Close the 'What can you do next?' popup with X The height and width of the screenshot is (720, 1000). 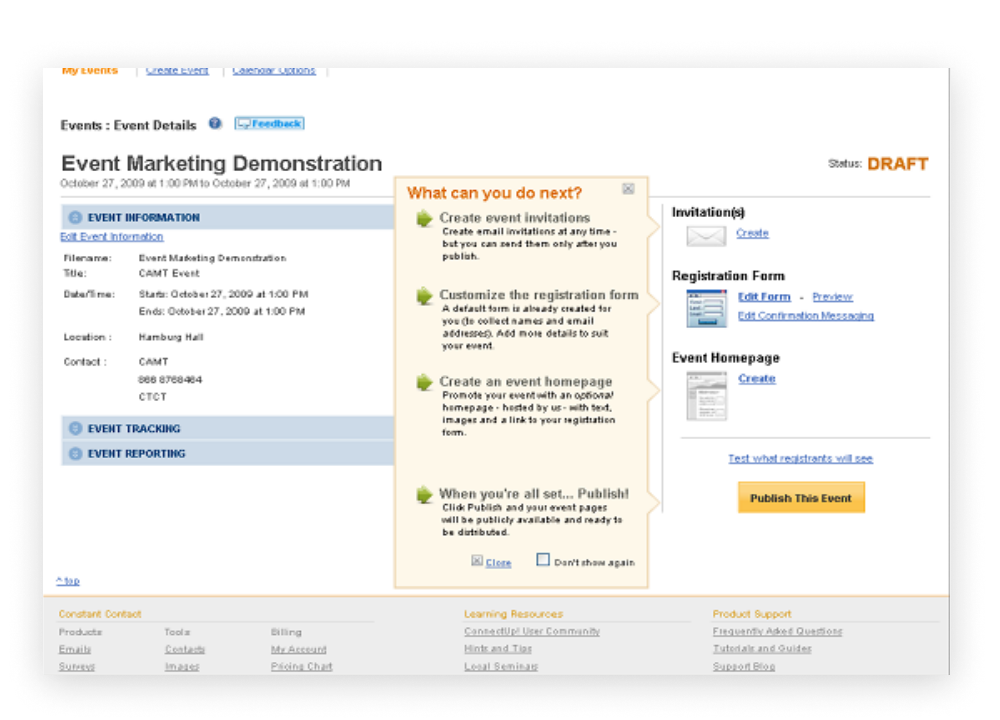coord(628,189)
